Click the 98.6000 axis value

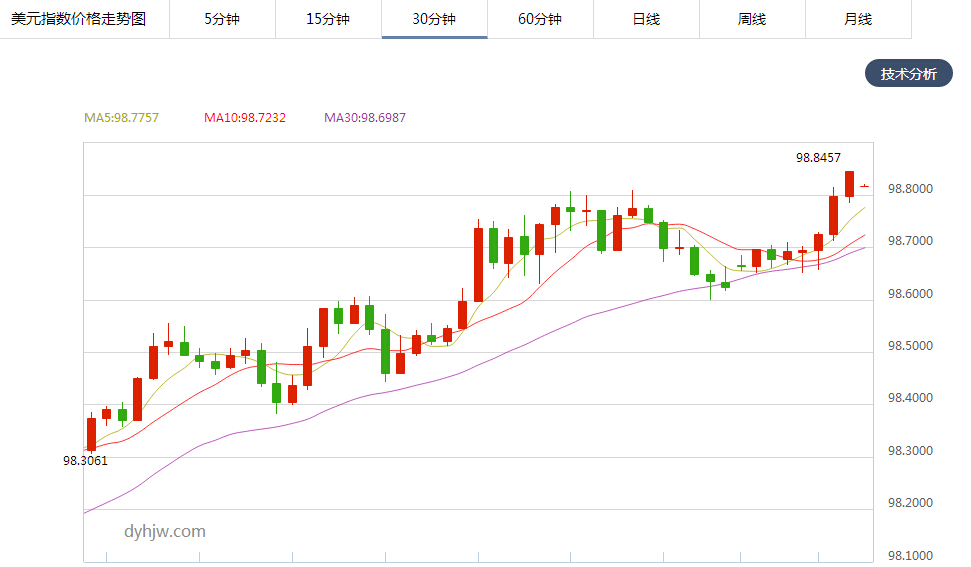tap(910, 293)
